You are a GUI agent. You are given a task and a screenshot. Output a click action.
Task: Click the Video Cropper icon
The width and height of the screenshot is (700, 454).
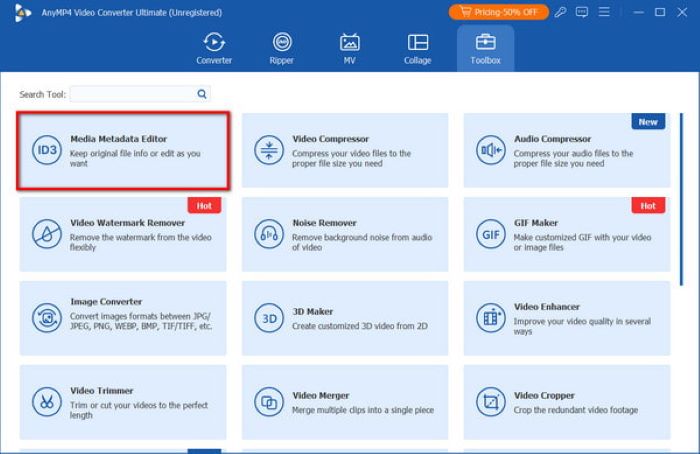click(491, 402)
